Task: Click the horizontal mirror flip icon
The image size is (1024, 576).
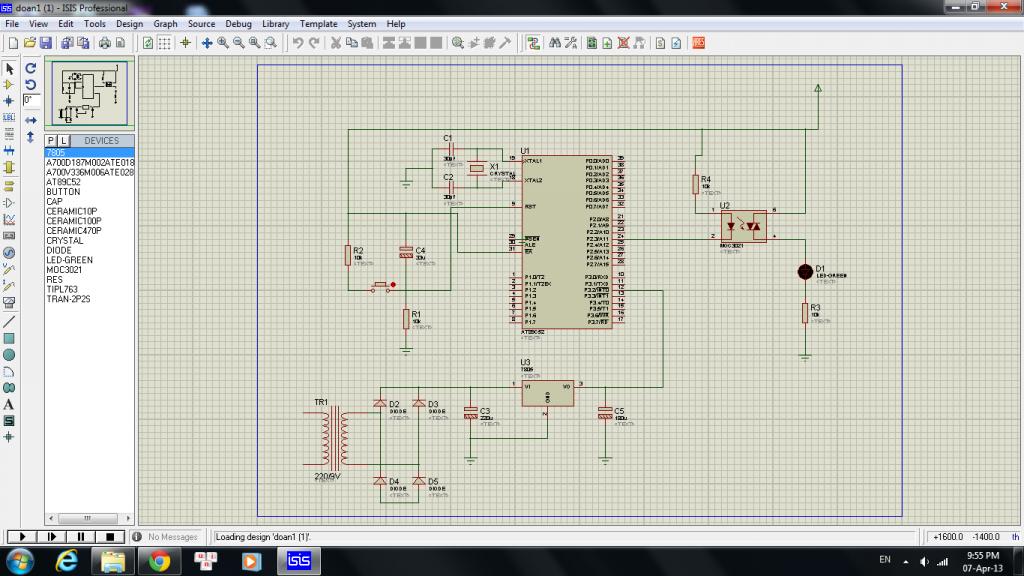Action: click(x=31, y=120)
